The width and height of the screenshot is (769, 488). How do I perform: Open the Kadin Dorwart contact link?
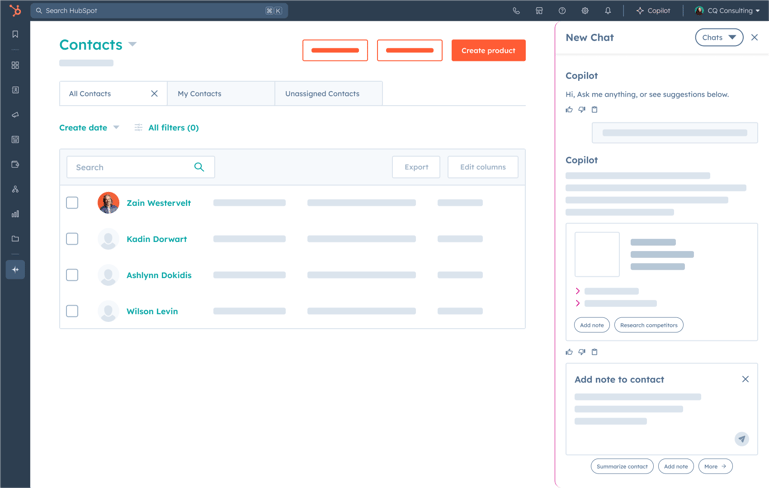(156, 239)
